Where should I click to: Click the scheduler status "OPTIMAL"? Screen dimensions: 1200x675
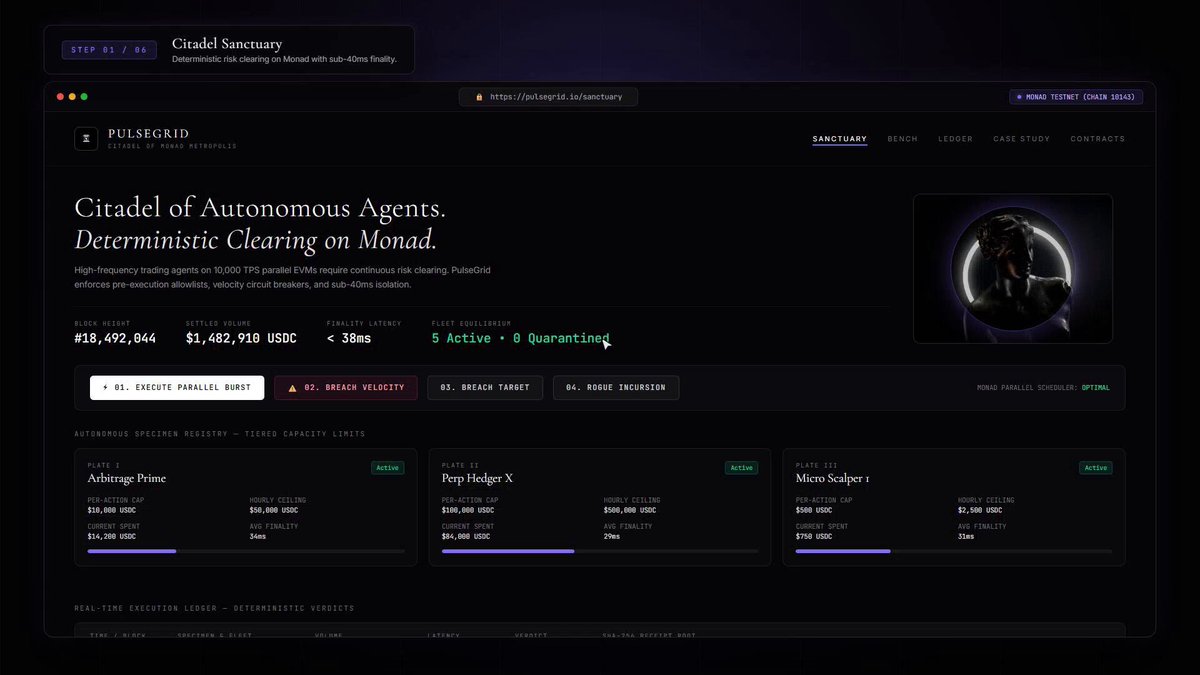[1096, 388]
